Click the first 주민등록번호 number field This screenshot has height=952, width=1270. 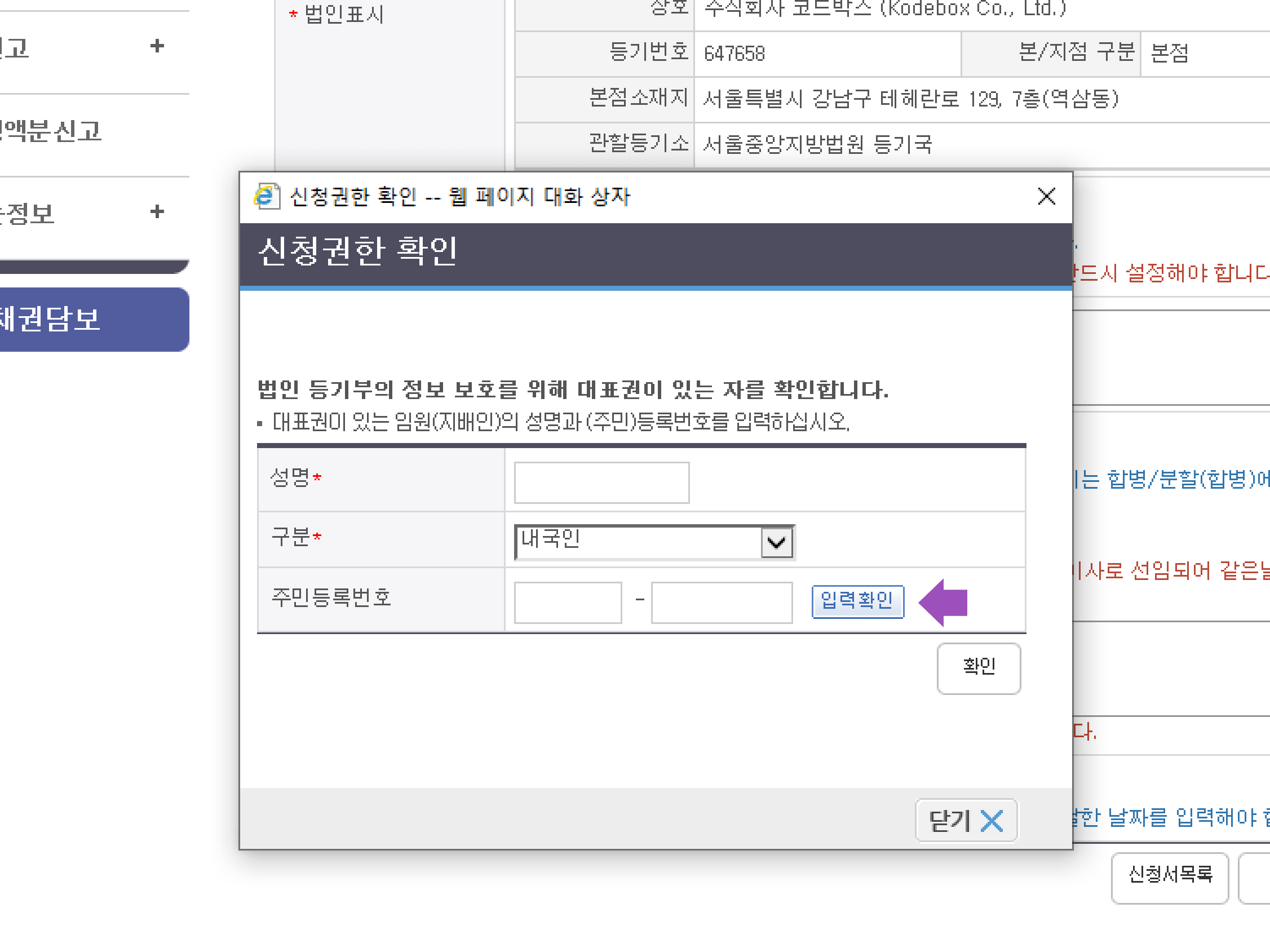click(567, 601)
